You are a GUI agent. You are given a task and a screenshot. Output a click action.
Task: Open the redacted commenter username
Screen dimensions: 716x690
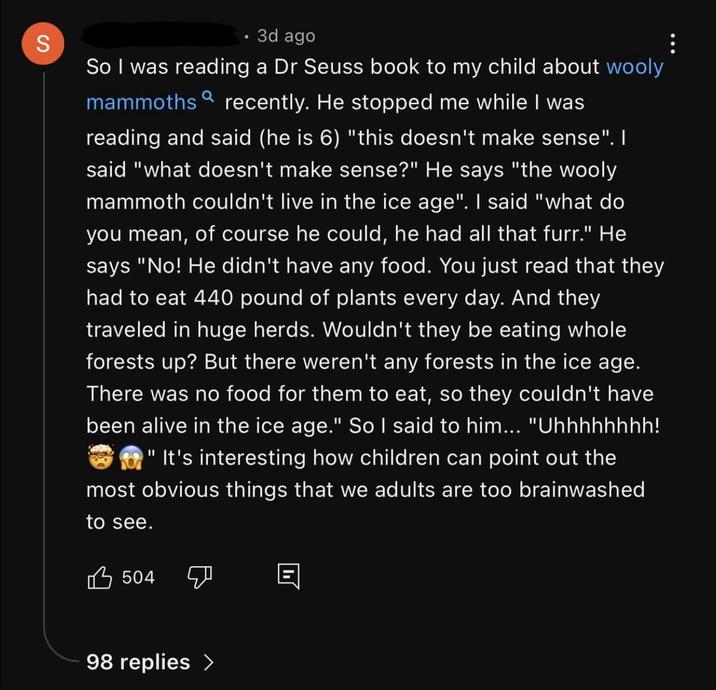click(160, 36)
